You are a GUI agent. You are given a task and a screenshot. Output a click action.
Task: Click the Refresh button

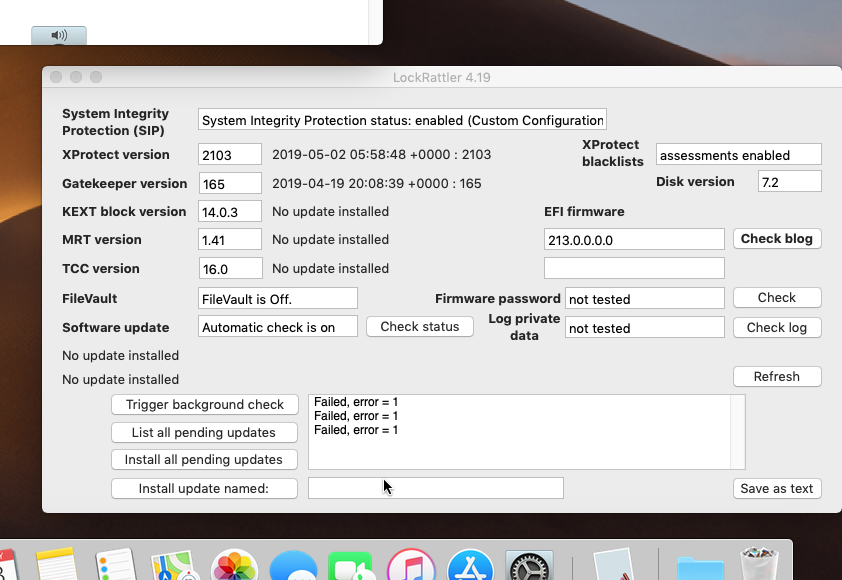coord(777,376)
